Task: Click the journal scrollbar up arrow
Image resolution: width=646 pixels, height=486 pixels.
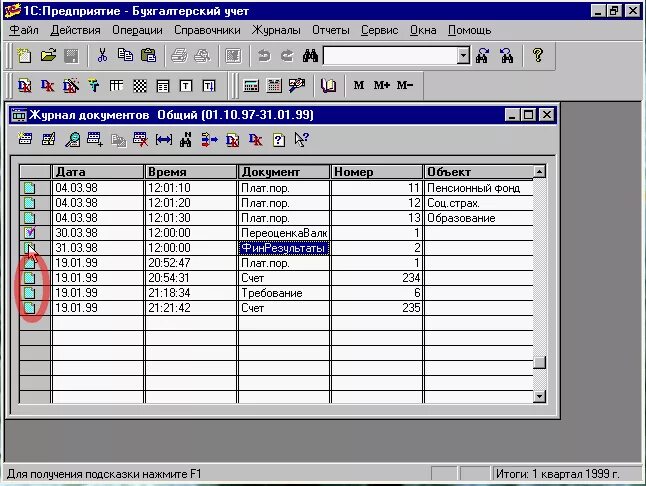Action: pos(539,171)
